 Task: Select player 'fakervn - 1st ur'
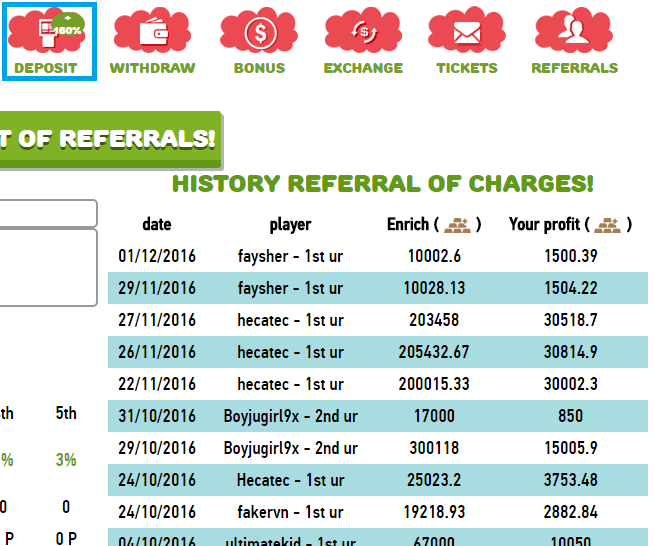pos(290,512)
